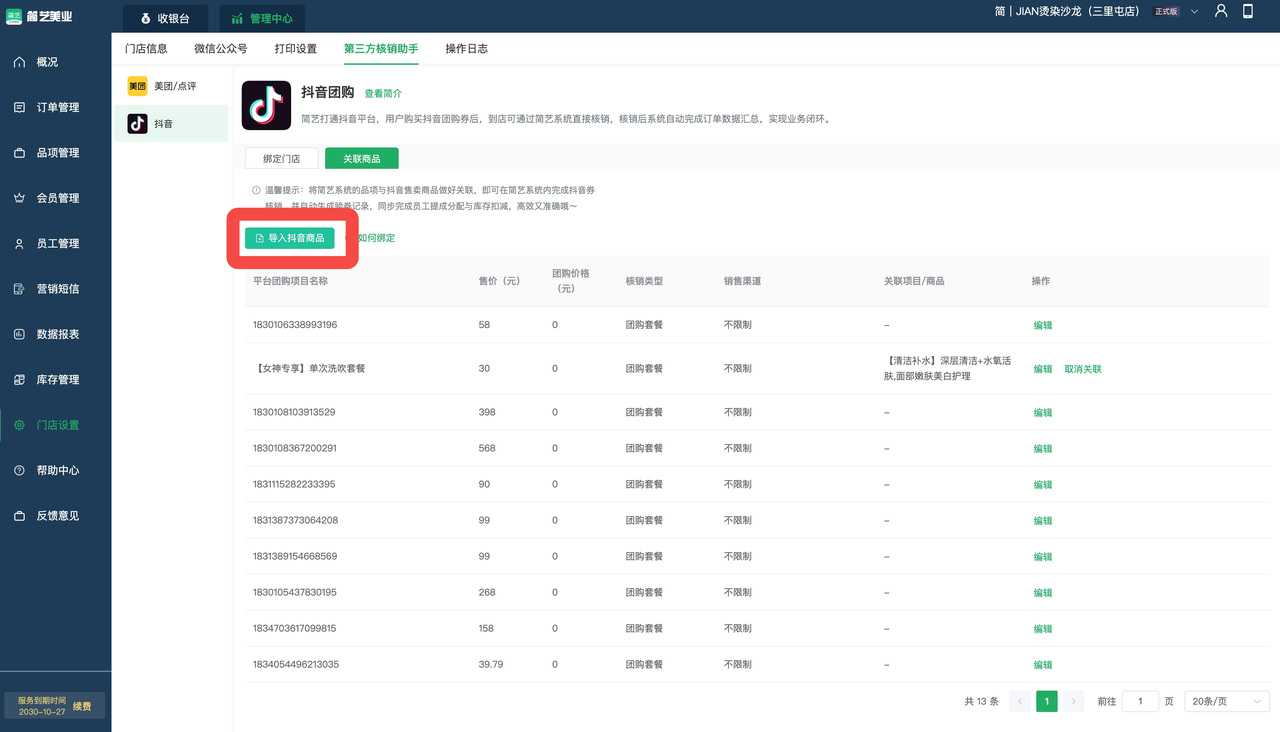Open 数据报表 in the sidebar
Screen dimensions: 1280x732
(57, 334)
